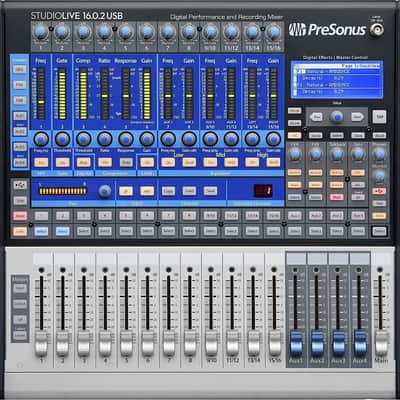
Task: Click the Response encoder under meter 5
Action: click(x=126, y=139)
